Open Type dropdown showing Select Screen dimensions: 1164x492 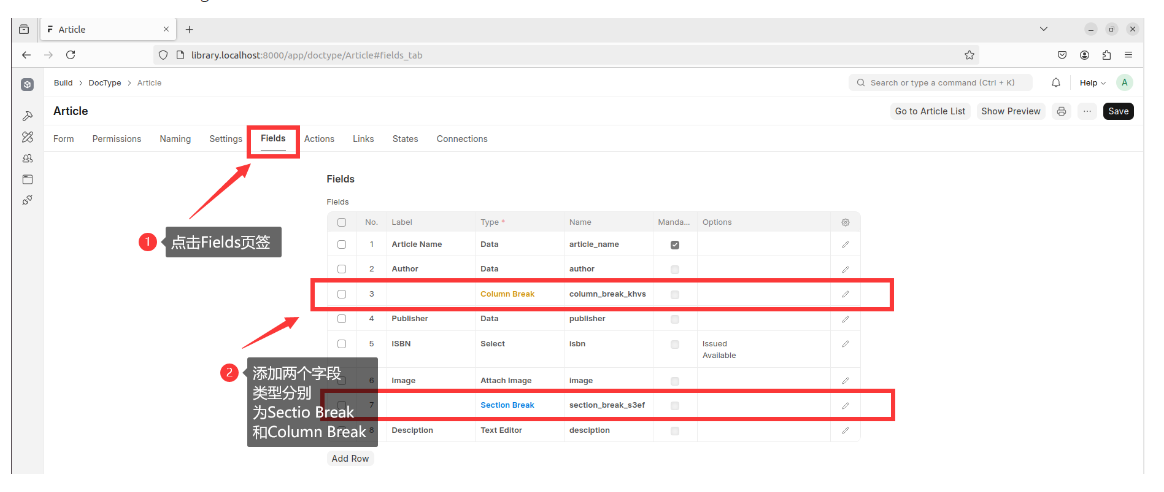pyautogui.click(x=520, y=349)
